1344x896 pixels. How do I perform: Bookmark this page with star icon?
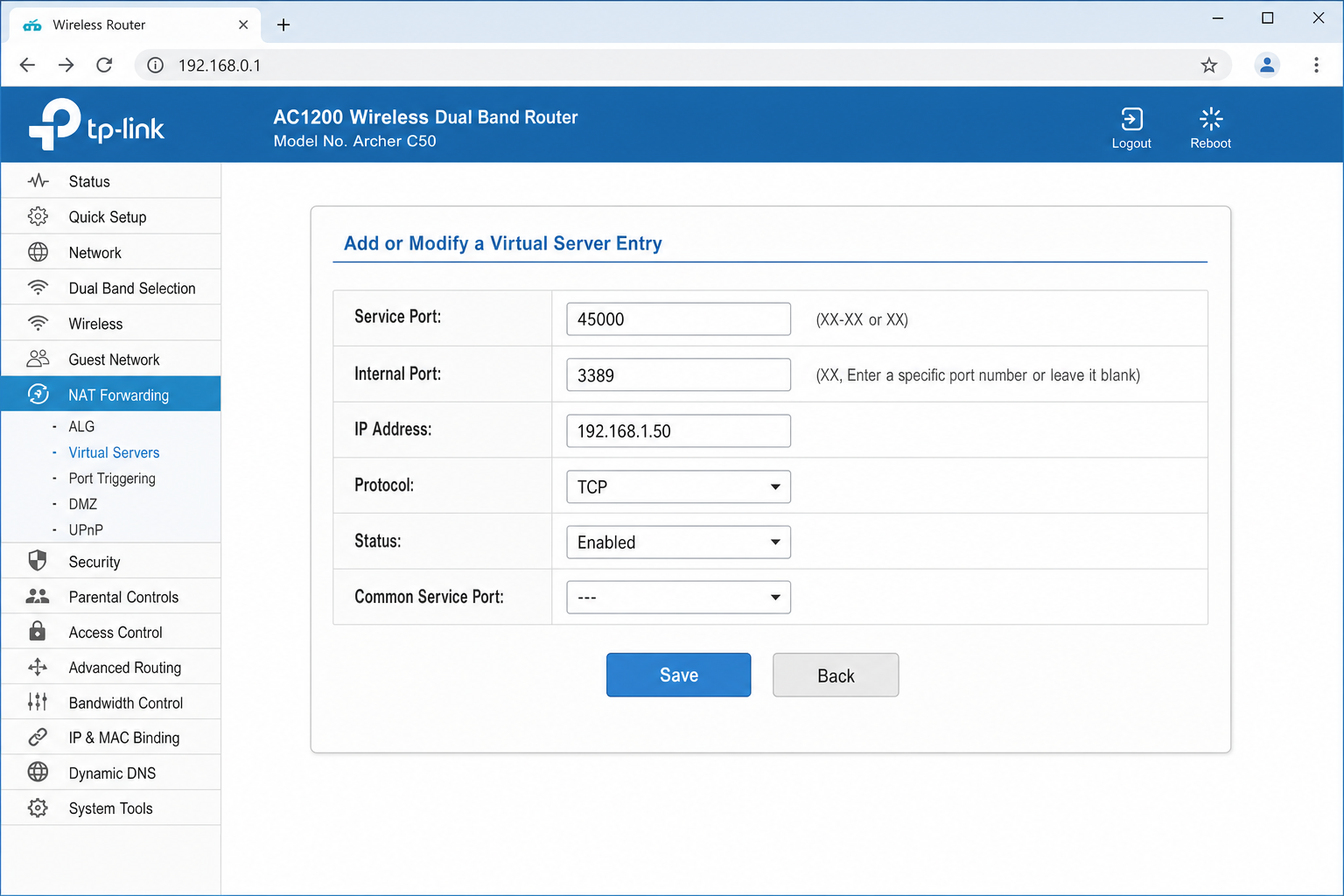1209,65
